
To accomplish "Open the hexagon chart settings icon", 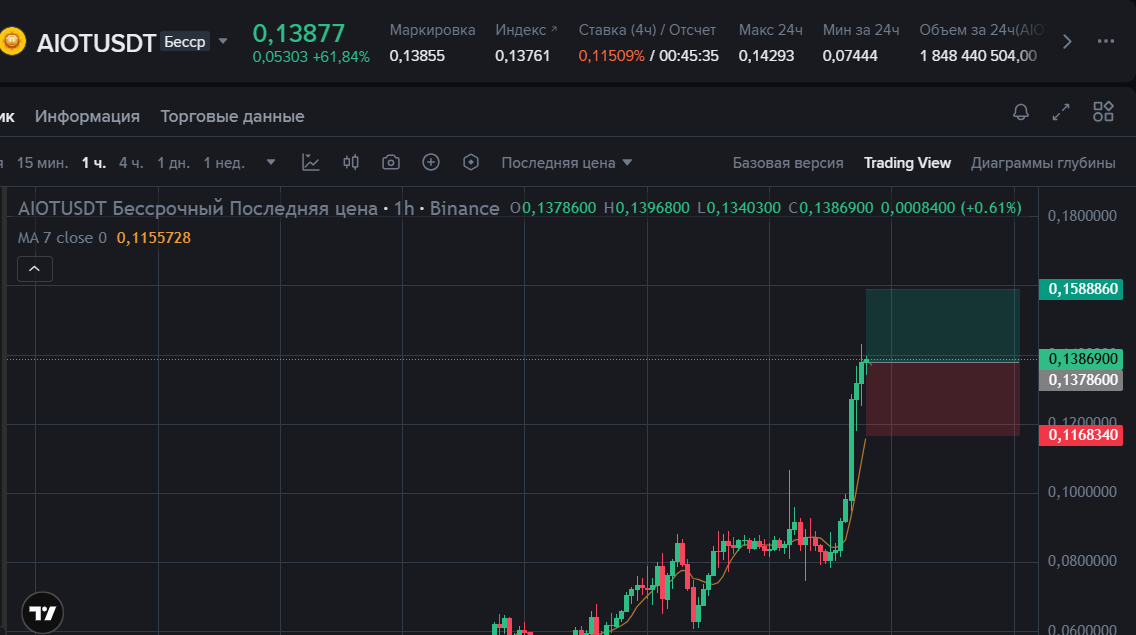I will 471,162.
